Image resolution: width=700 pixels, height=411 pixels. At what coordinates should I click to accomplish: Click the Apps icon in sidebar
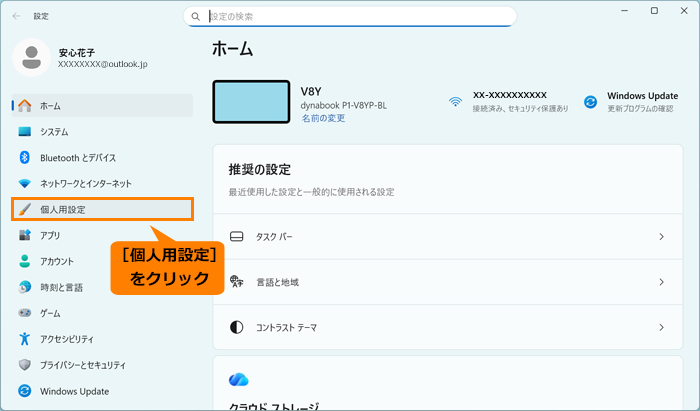[x=25, y=235]
